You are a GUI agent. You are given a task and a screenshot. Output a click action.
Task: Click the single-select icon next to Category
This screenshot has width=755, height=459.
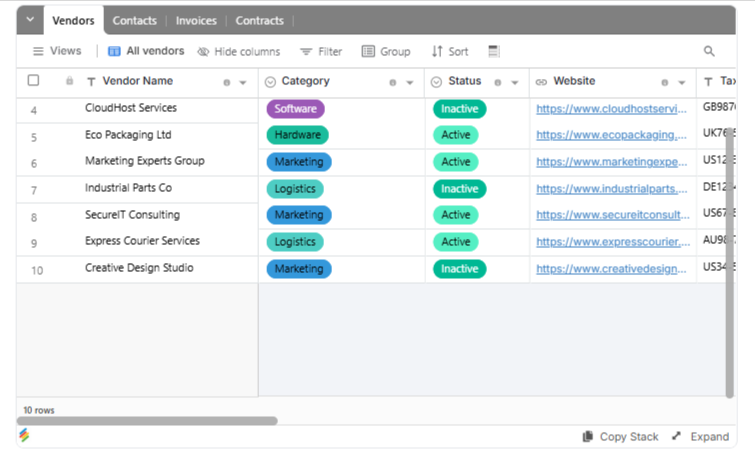pyautogui.click(x=270, y=82)
